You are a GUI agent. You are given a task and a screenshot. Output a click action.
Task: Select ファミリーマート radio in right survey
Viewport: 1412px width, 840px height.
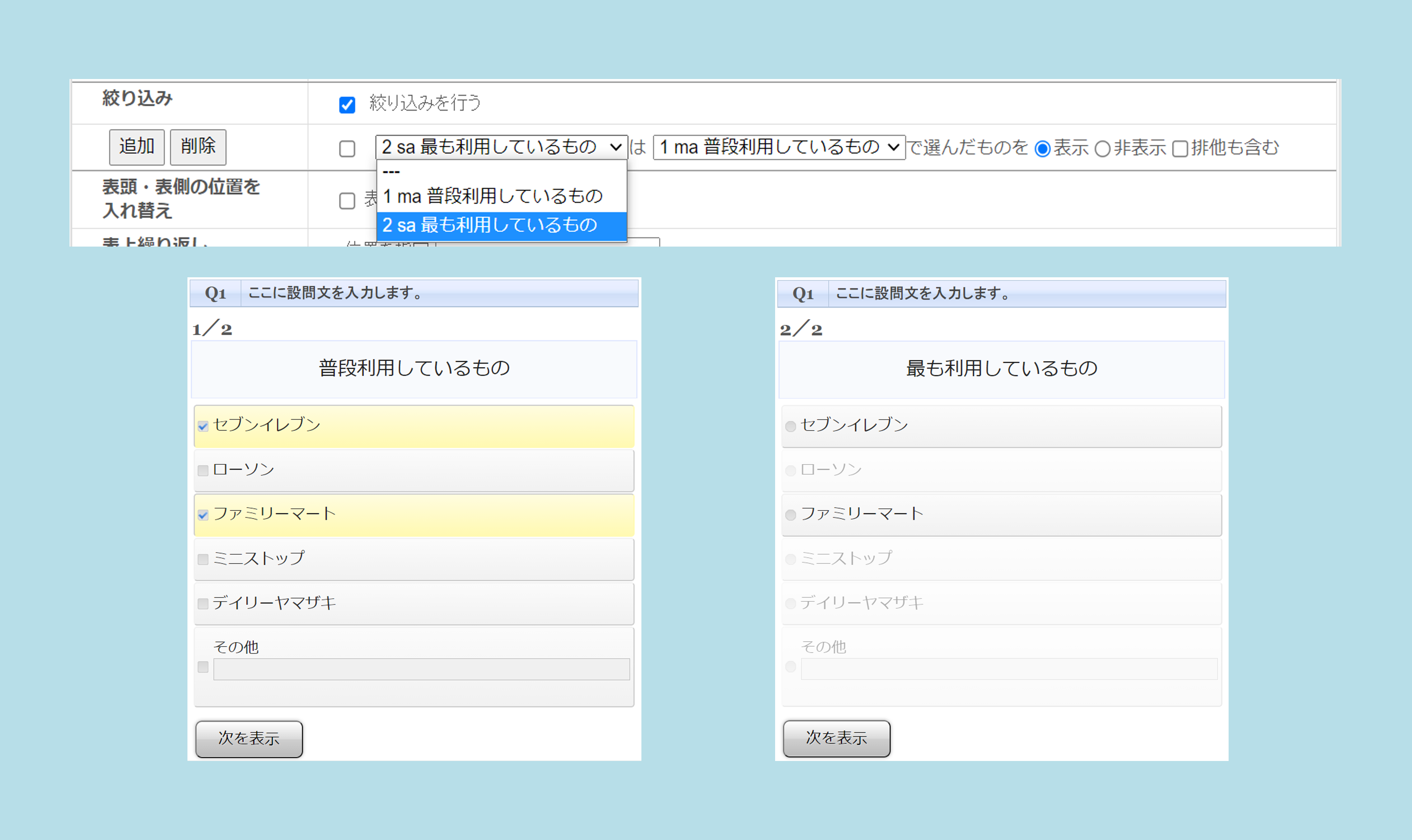(791, 514)
